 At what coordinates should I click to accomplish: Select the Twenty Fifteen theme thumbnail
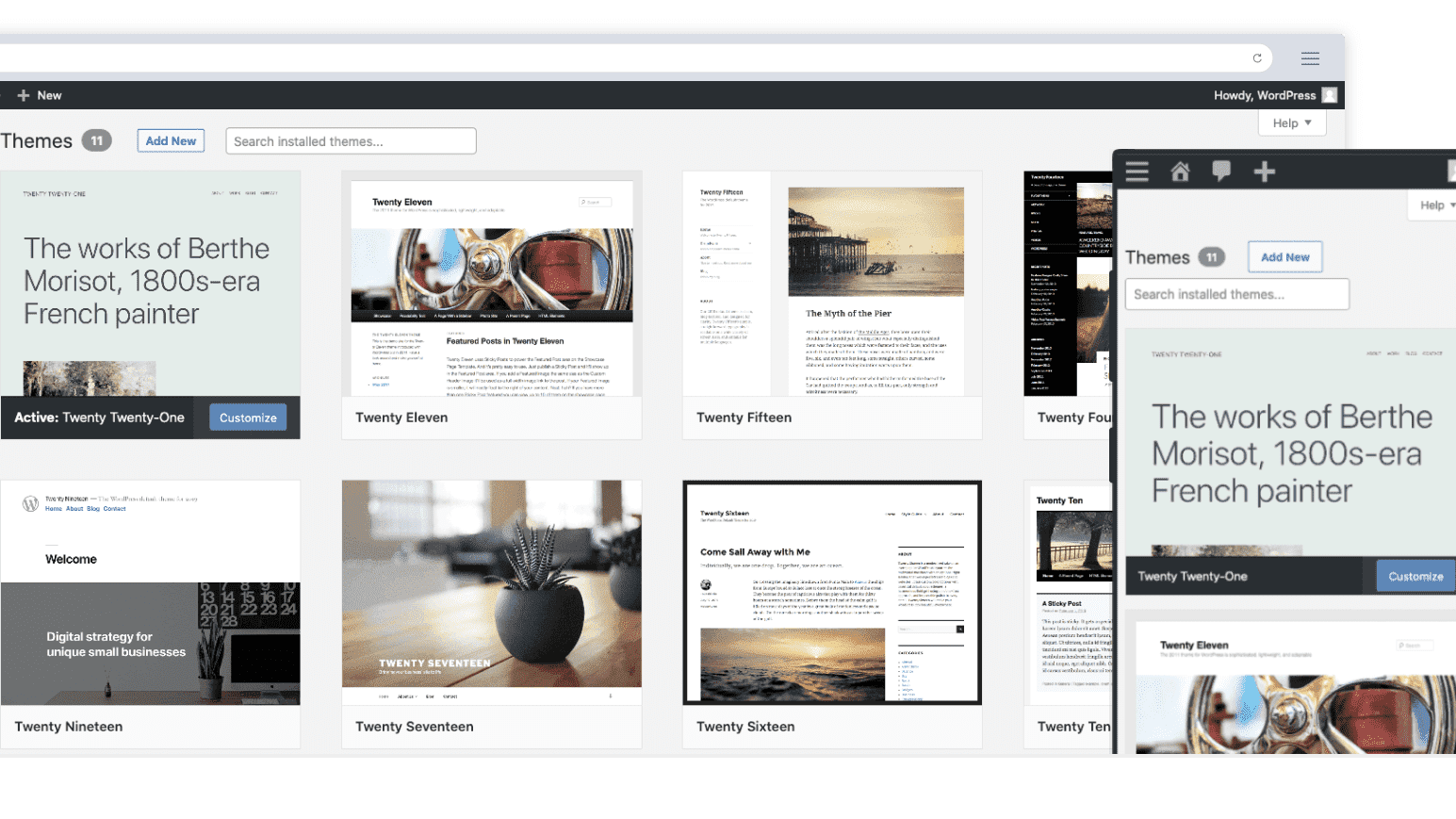coord(832,283)
